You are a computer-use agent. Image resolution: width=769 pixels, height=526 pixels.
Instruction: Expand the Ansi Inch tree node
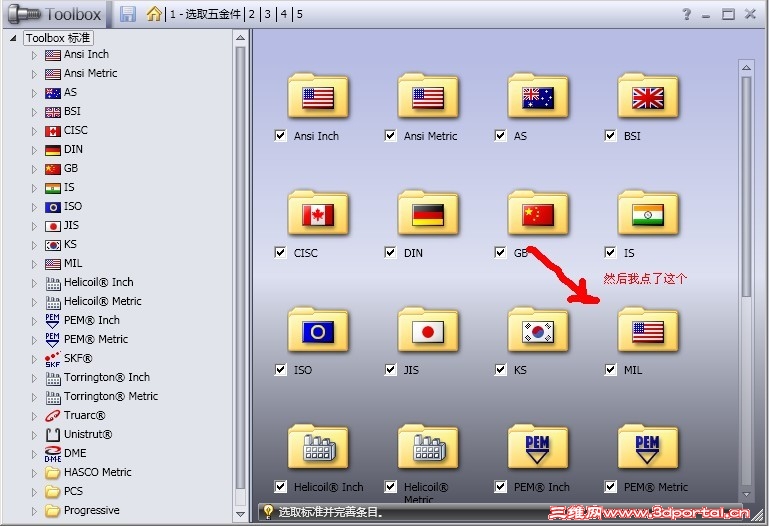pyautogui.click(x=34, y=55)
